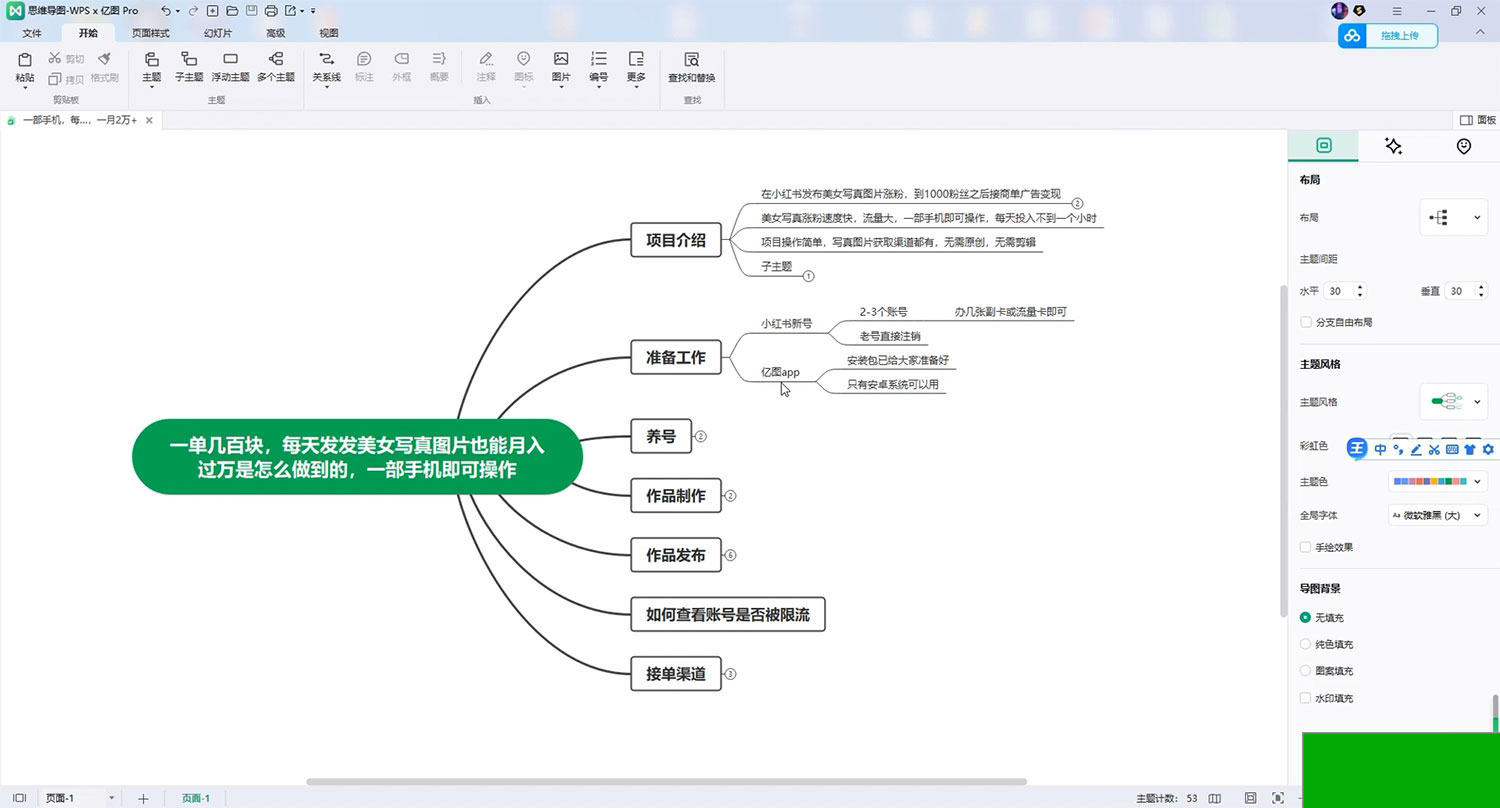Open the 文件 menu
The width and height of the screenshot is (1500, 808).
(32, 33)
